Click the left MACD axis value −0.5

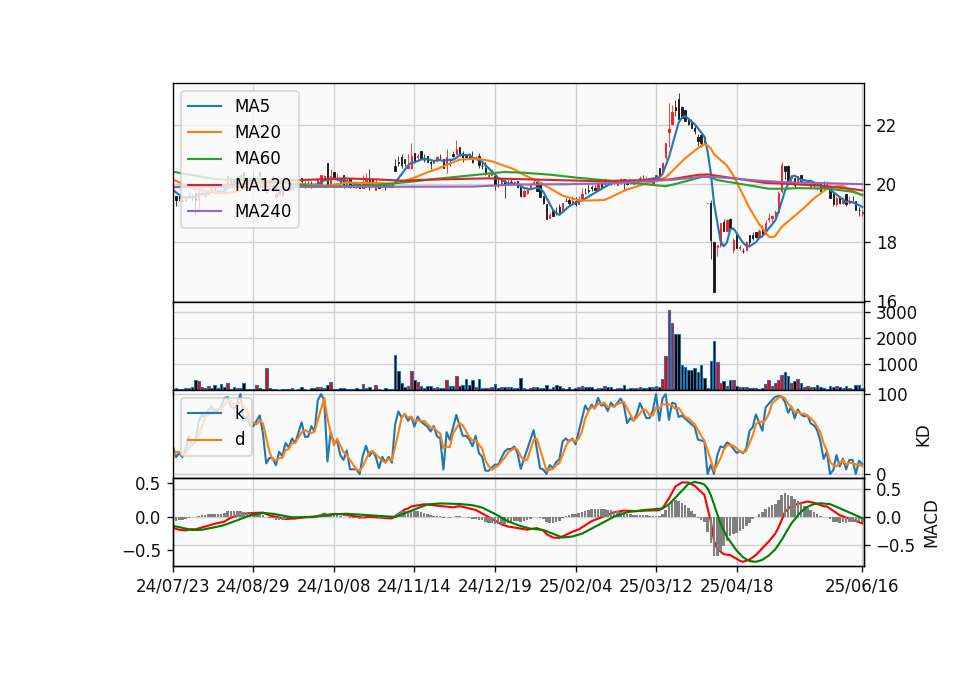(141, 551)
